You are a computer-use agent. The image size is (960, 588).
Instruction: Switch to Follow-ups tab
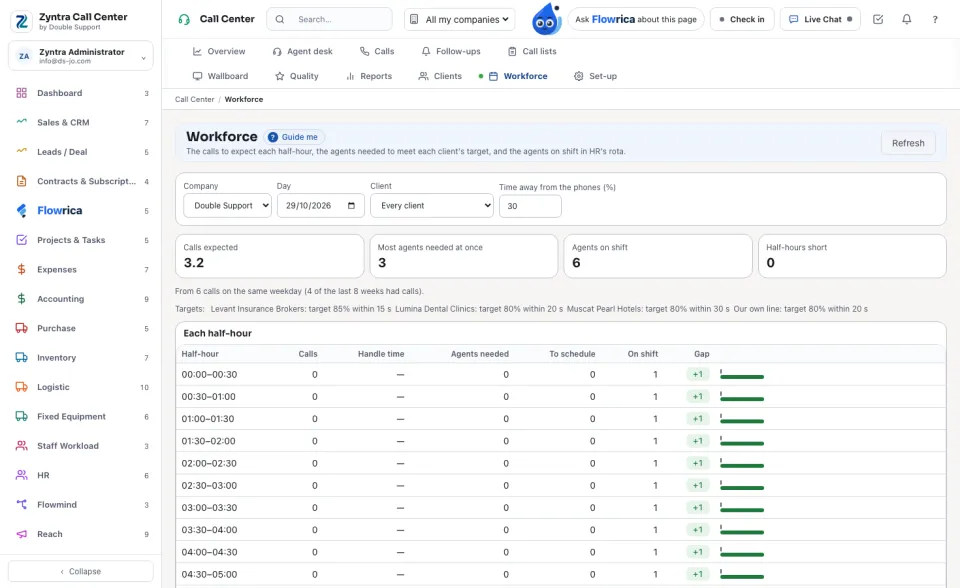[x=451, y=51]
